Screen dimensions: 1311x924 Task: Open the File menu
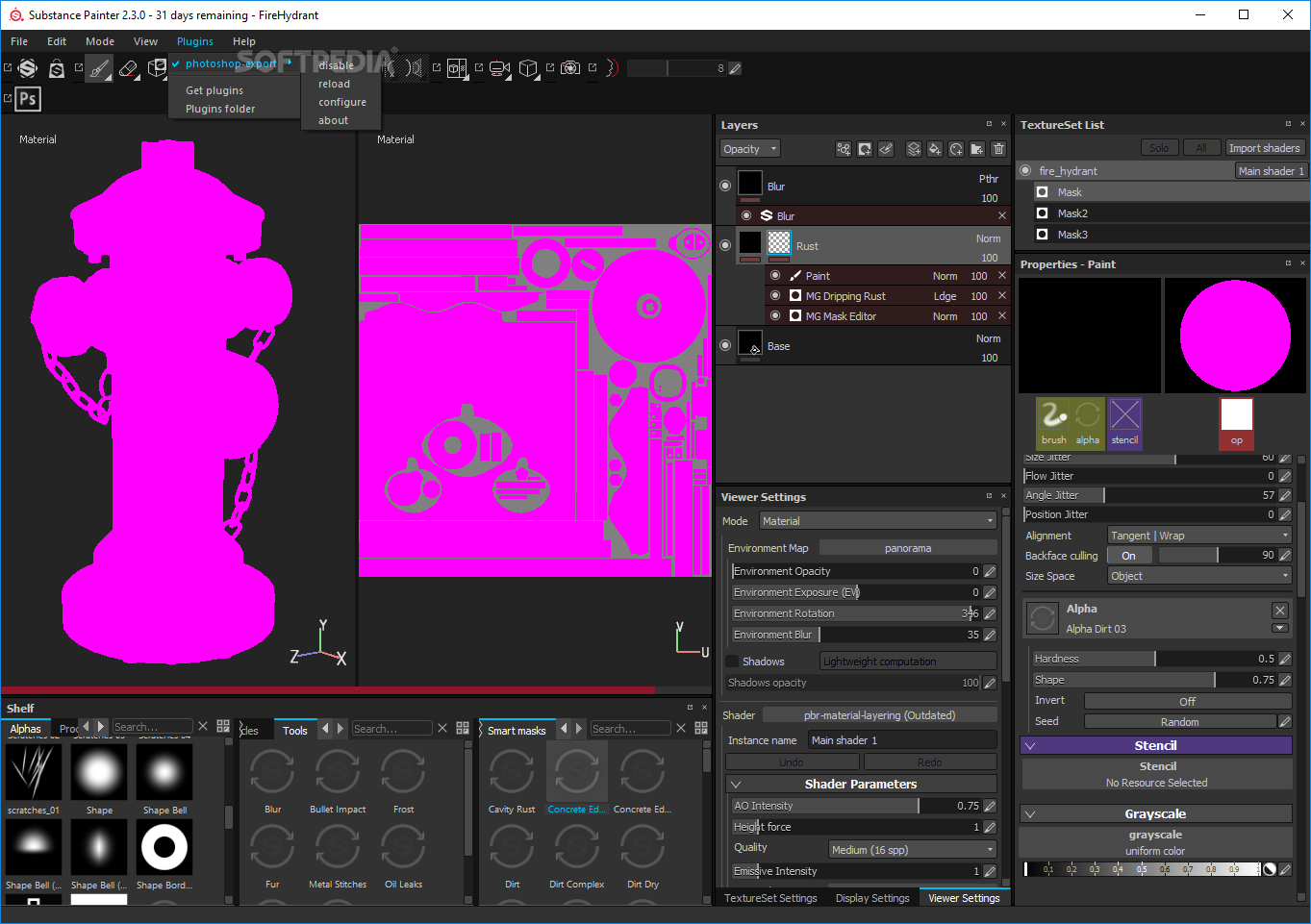coord(19,41)
